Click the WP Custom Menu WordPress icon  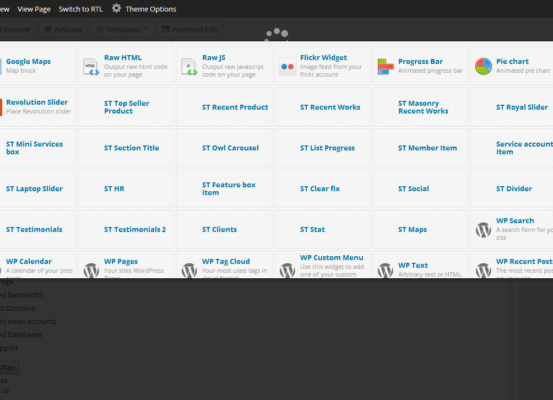287,270
